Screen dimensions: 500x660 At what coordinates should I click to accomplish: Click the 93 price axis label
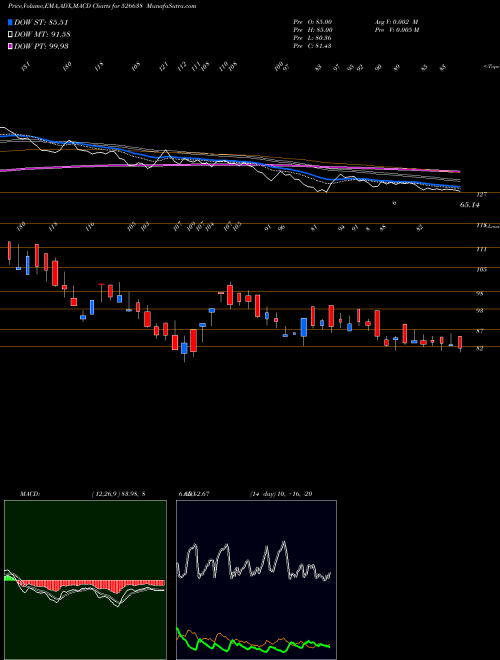[479, 311]
